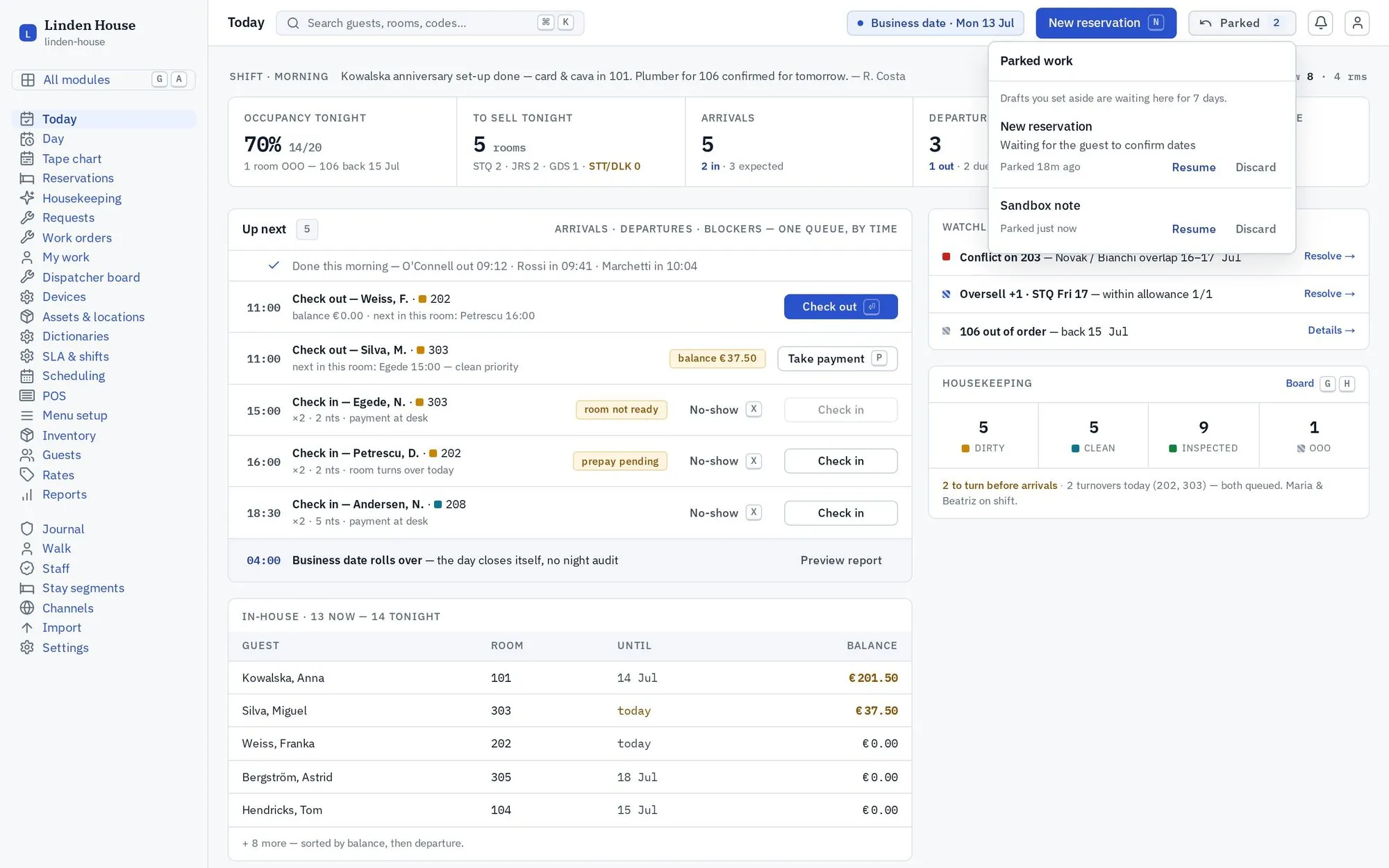Take payment for Silva, M.

837,358
